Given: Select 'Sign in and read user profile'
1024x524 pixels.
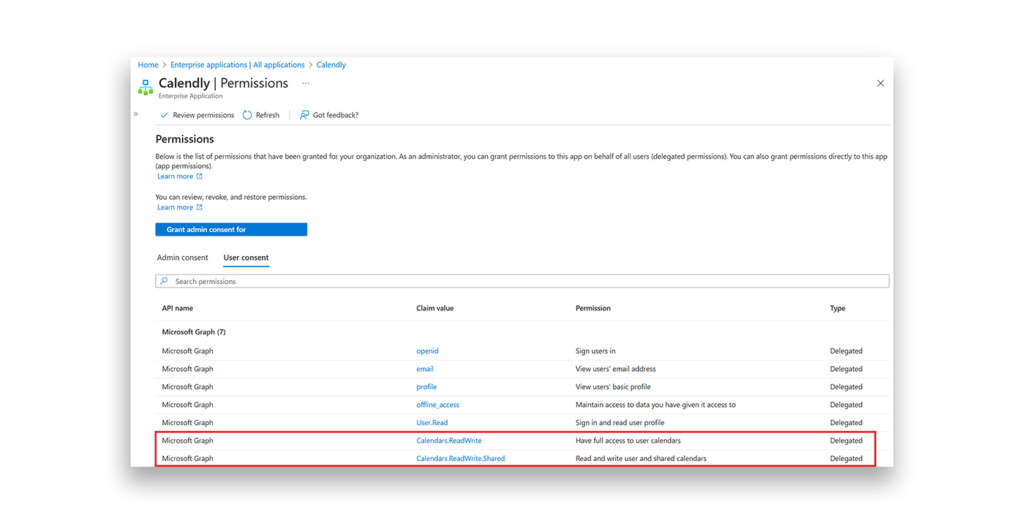Looking at the screenshot, I should coord(620,423).
